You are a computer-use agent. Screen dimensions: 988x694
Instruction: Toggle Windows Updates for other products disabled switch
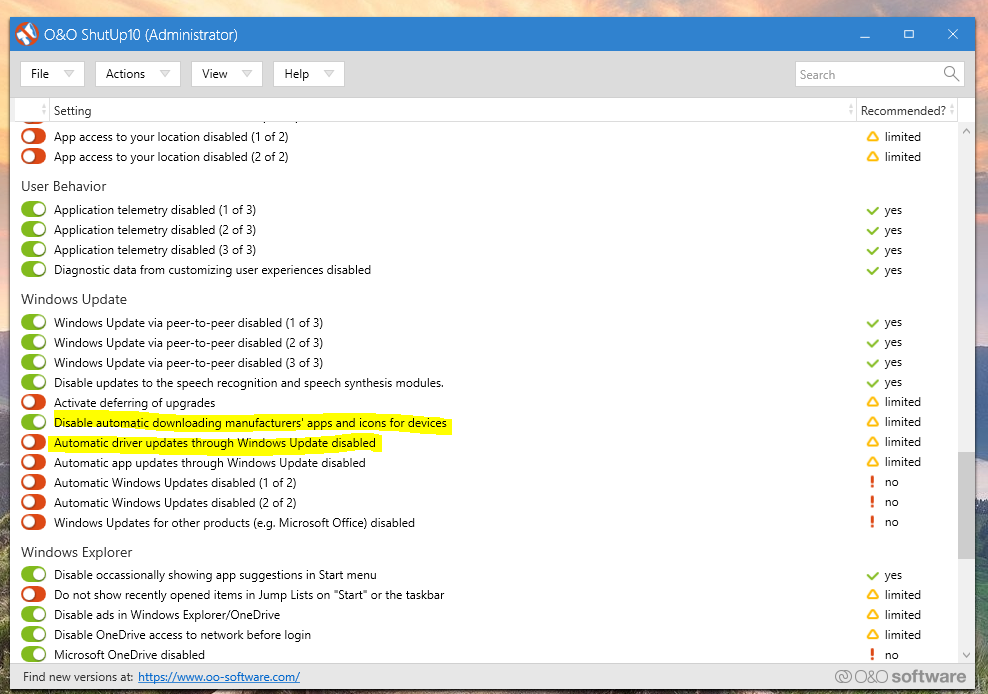[x=33, y=522]
